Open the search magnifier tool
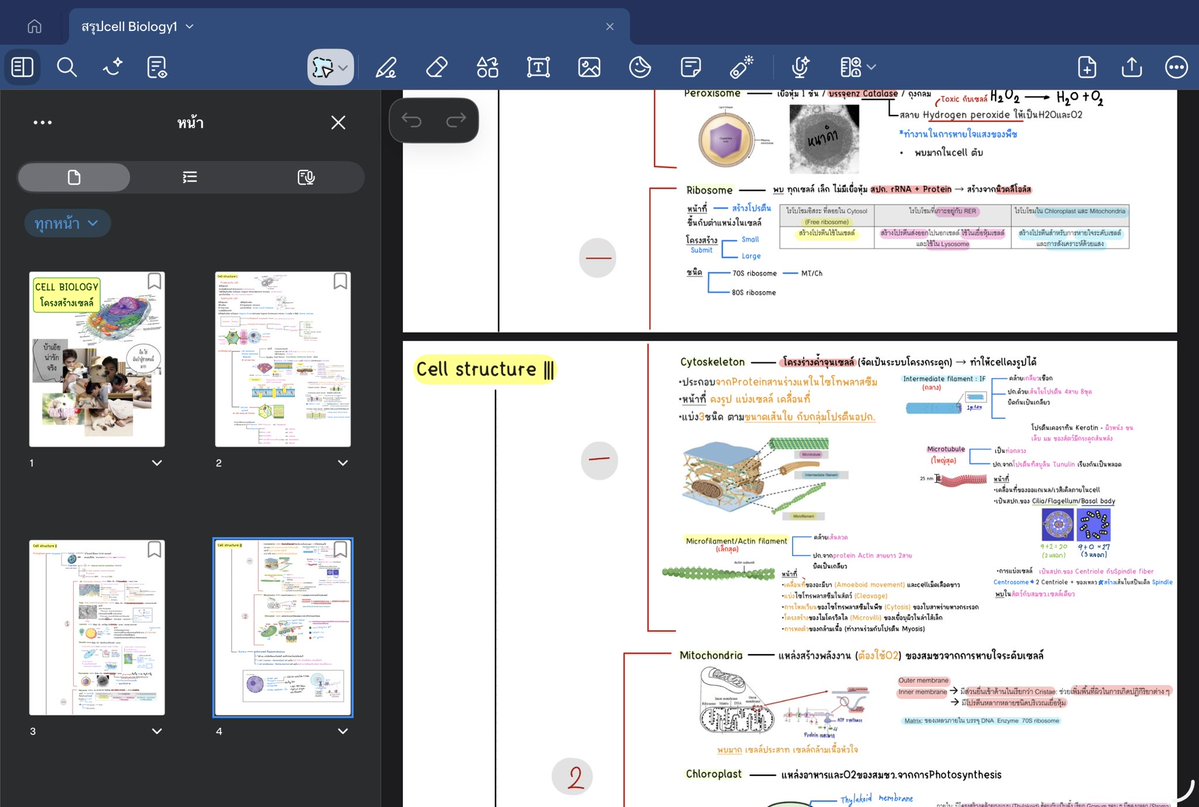The height and width of the screenshot is (807, 1199). (67, 67)
